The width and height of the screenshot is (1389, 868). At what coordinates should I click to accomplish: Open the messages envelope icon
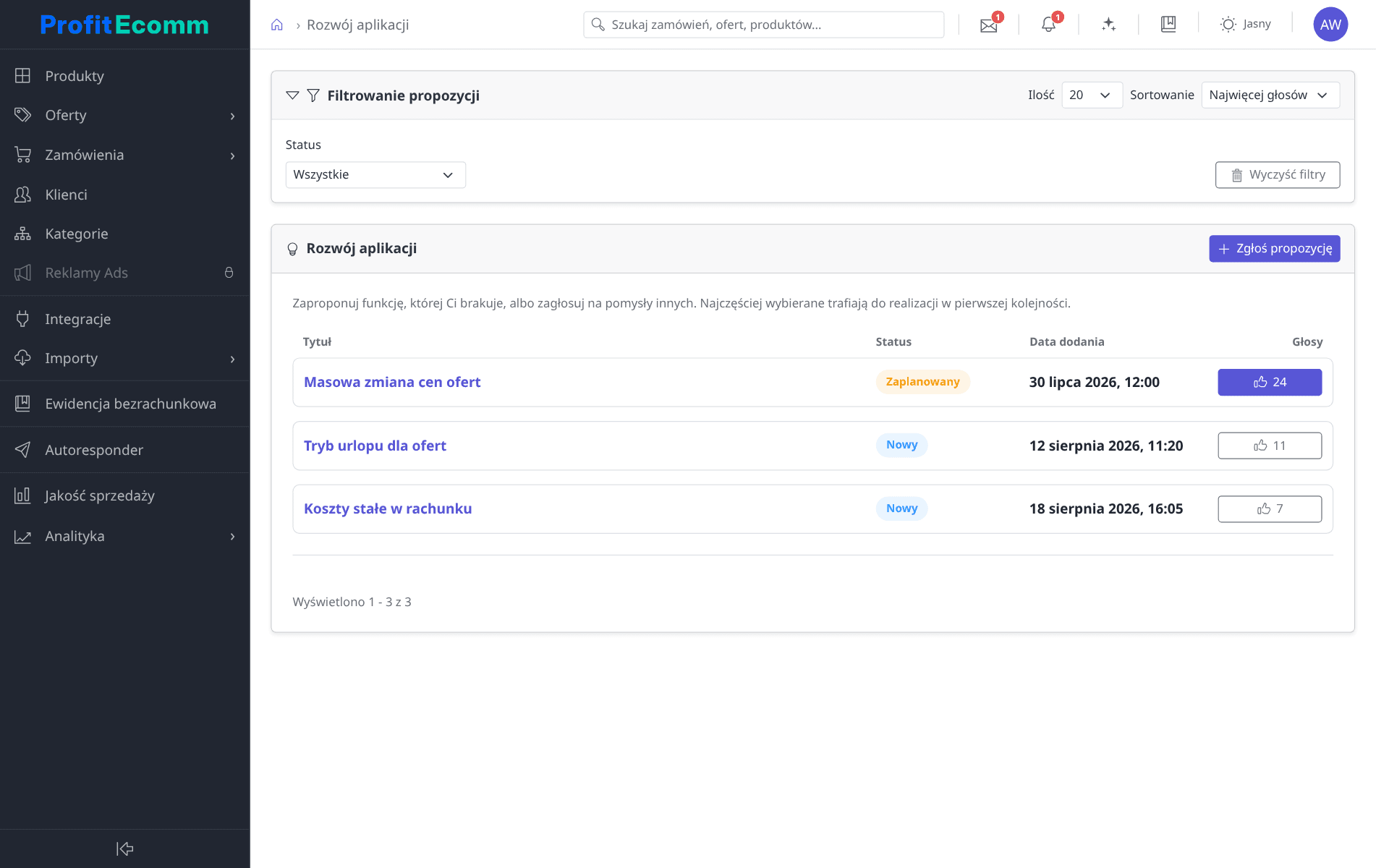coord(988,25)
